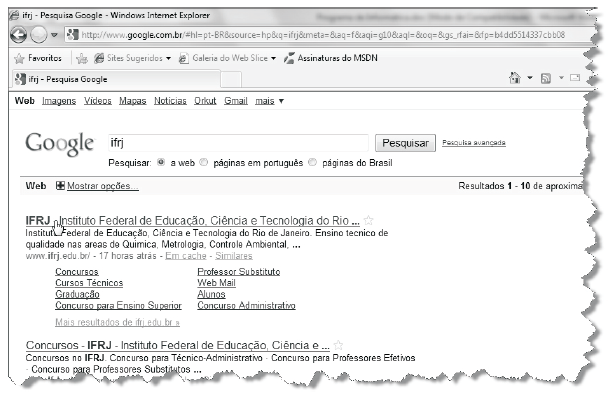Open Google Notícias link
The width and height of the screenshot is (613, 395).
(x=170, y=101)
